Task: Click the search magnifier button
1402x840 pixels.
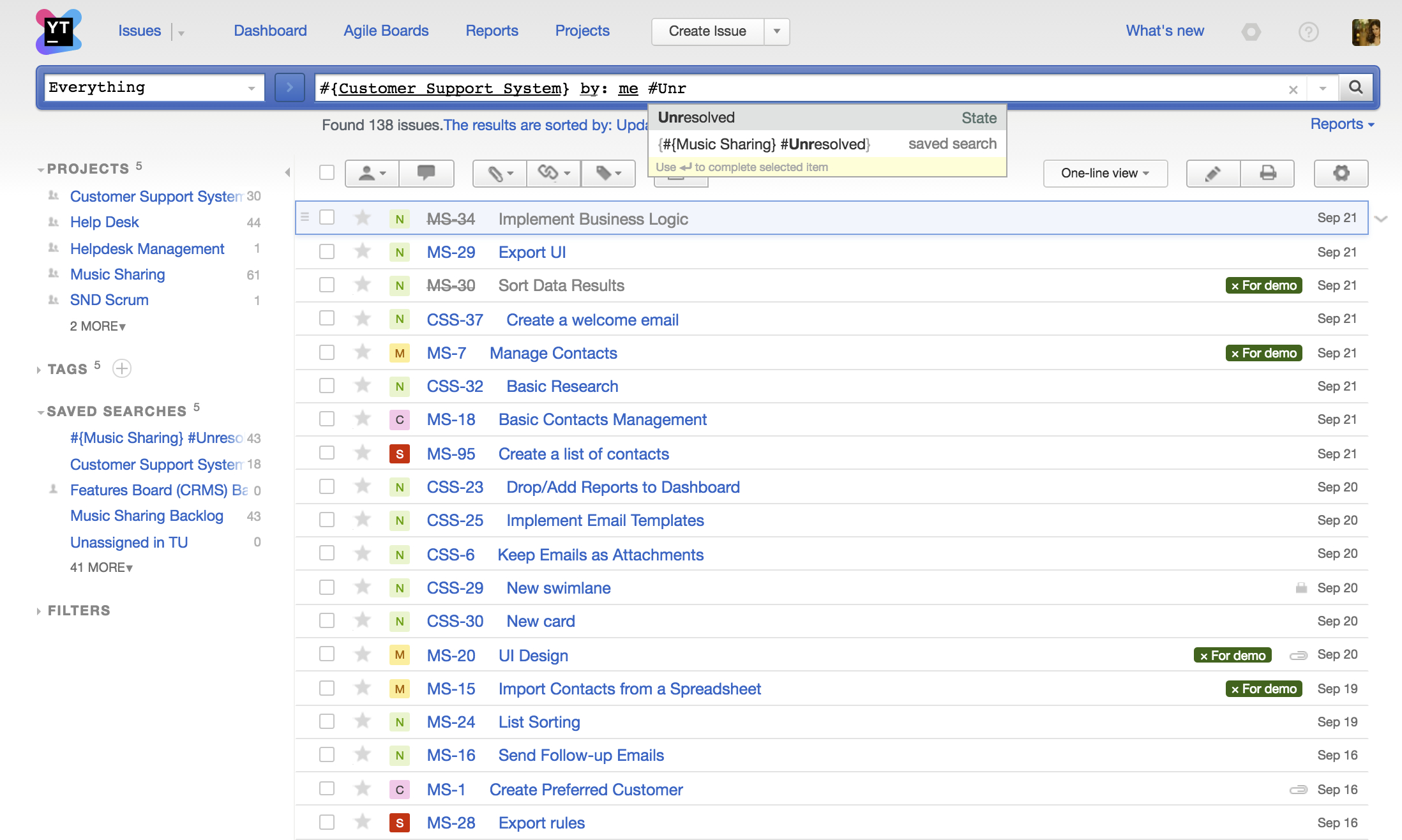Action: tap(1355, 87)
